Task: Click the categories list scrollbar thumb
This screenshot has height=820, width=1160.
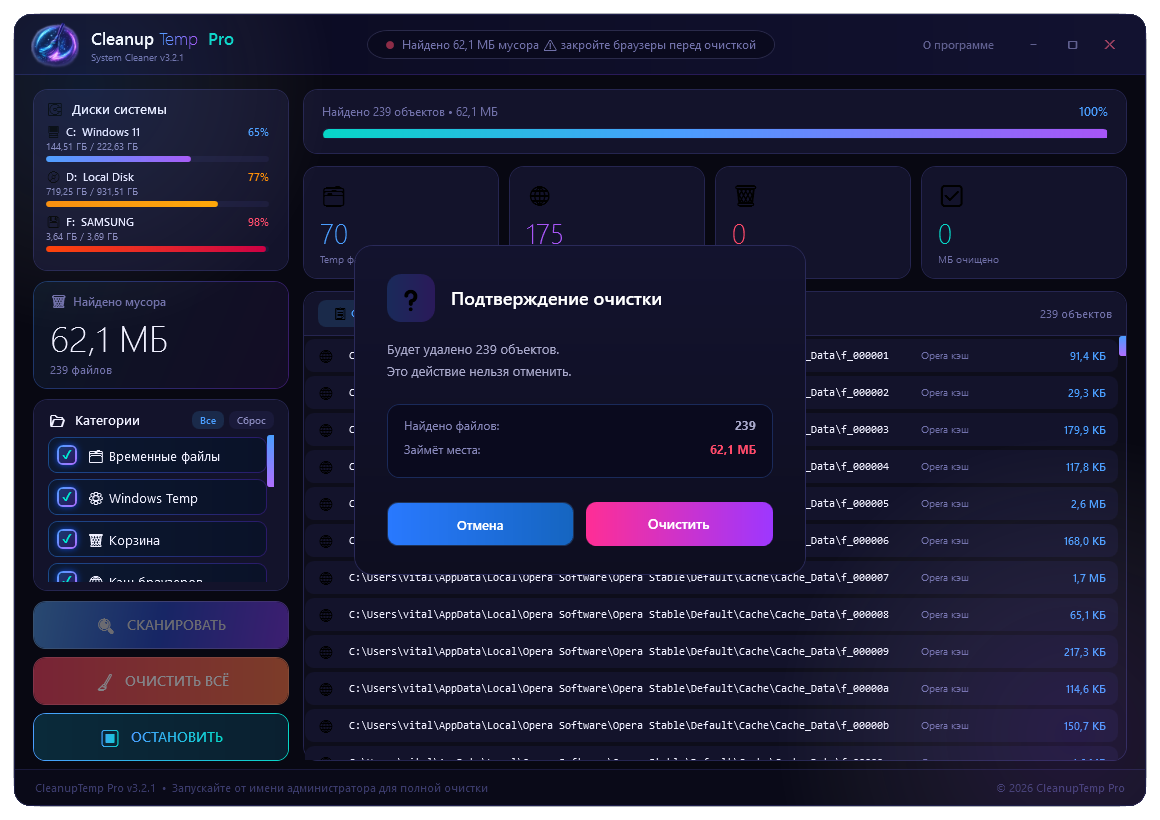Action: click(271, 461)
